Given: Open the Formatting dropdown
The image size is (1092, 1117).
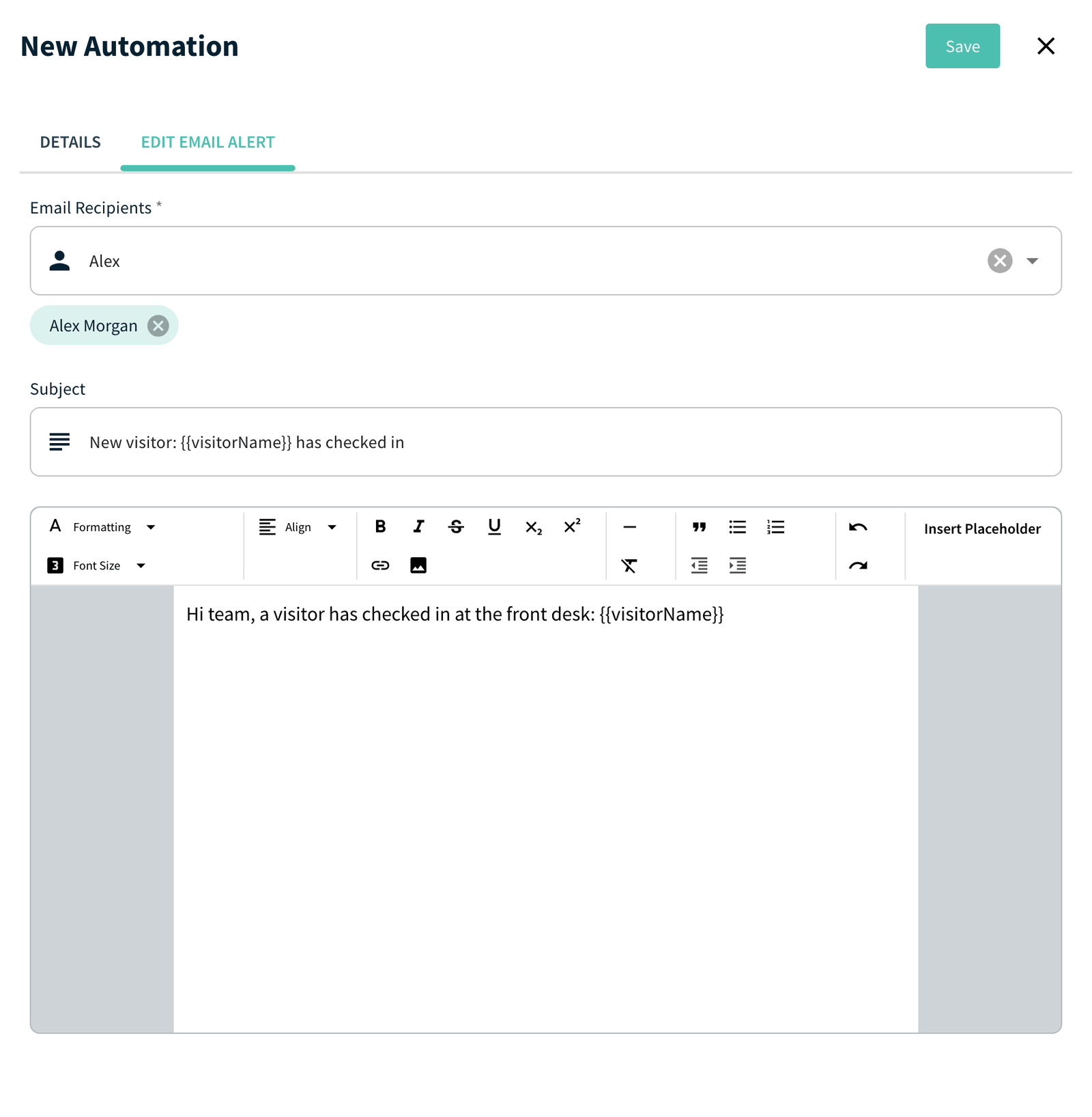Looking at the screenshot, I should (x=102, y=527).
